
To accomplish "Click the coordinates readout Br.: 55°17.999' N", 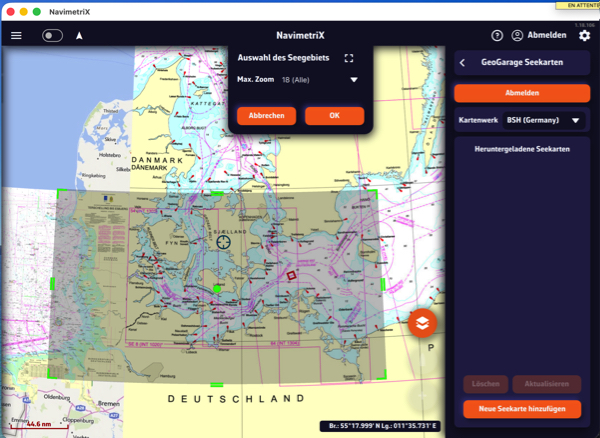I will tap(380, 426).
